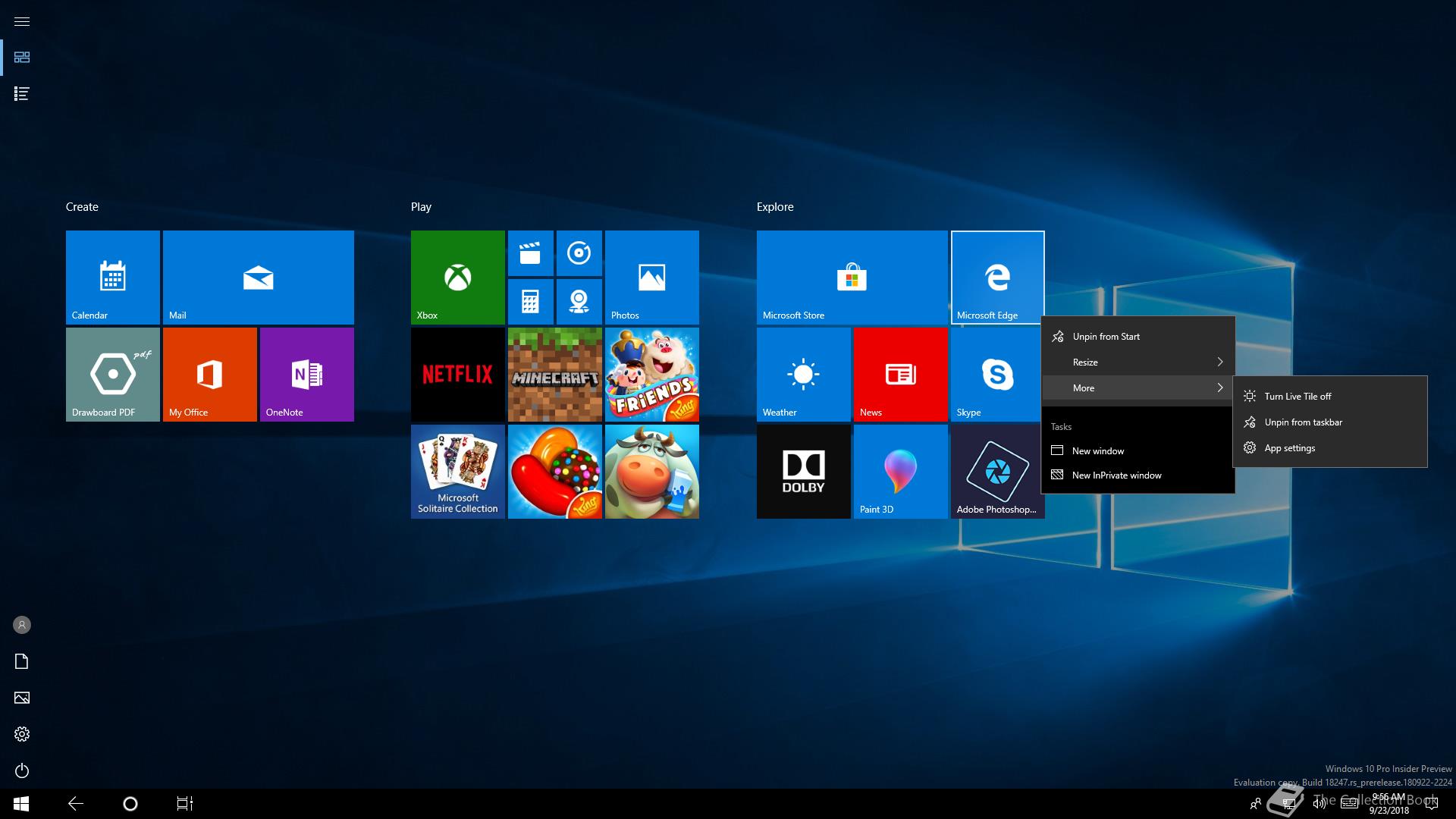This screenshot has height=819, width=1456.
Task: Expand the Resize submenu
Action: 1138,362
